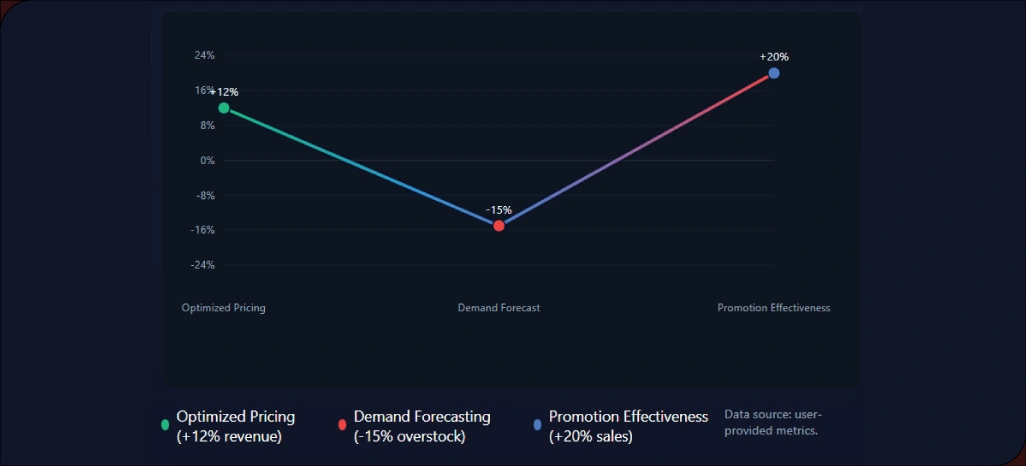Toggle the Promotion Effectiveness (+20% sales) legend label
Image resolution: width=1026 pixels, height=466 pixels.
click(x=628, y=426)
